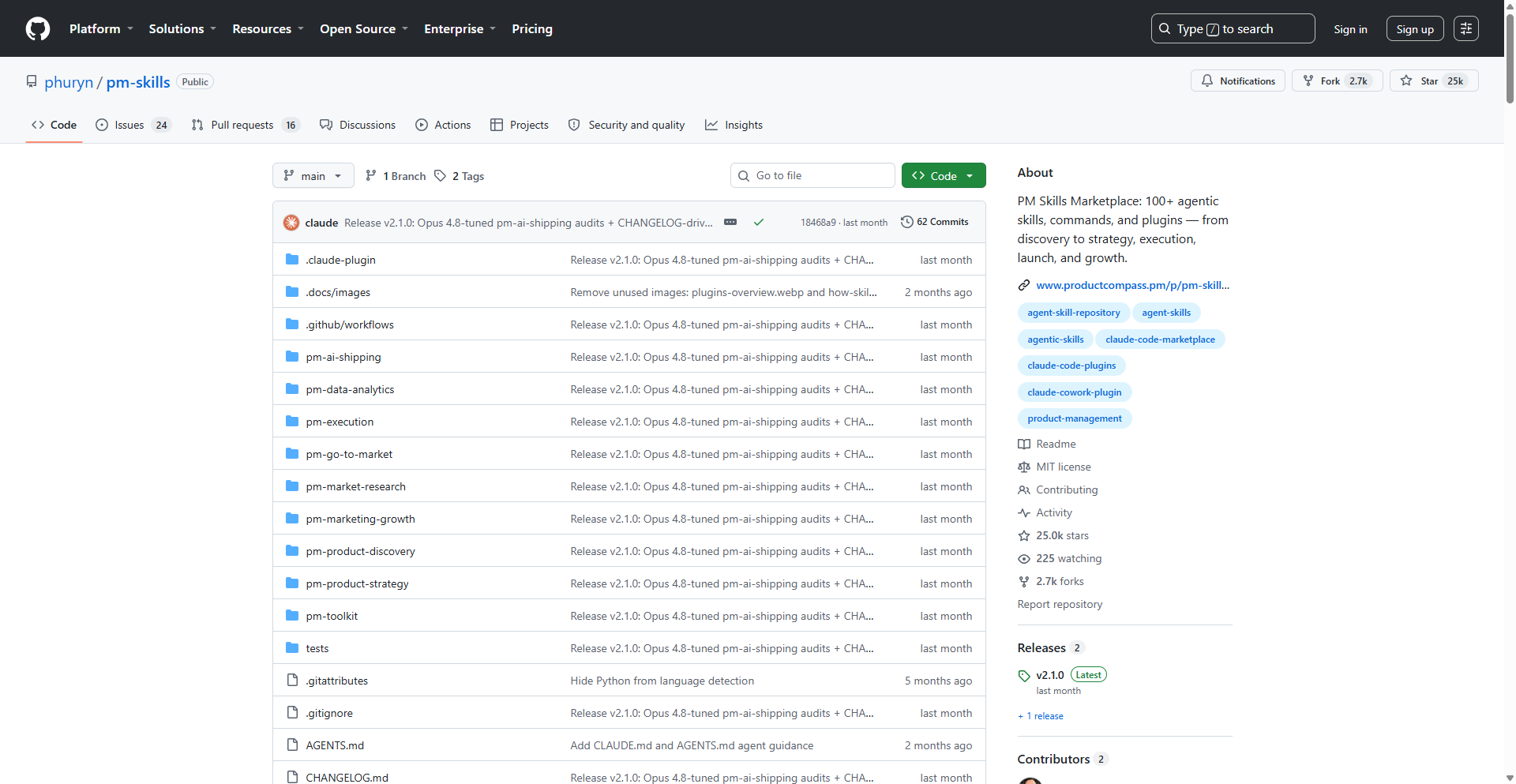Click the commit status checkmark icon
This screenshot has height=784, width=1516.
click(759, 223)
